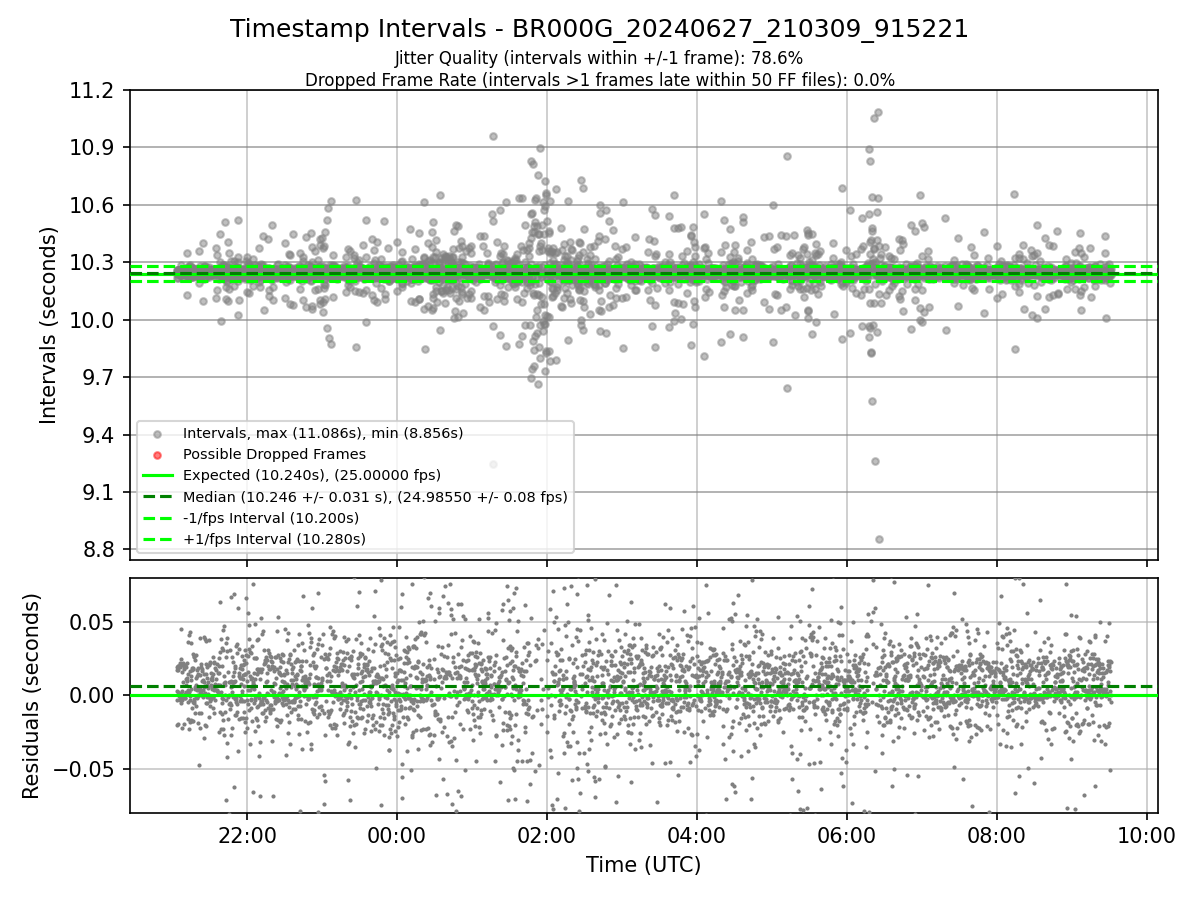
Task: Click the plot title 'Timestamp Intervals - BR000G_20240627_210309_915221'
Action: point(599,29)
